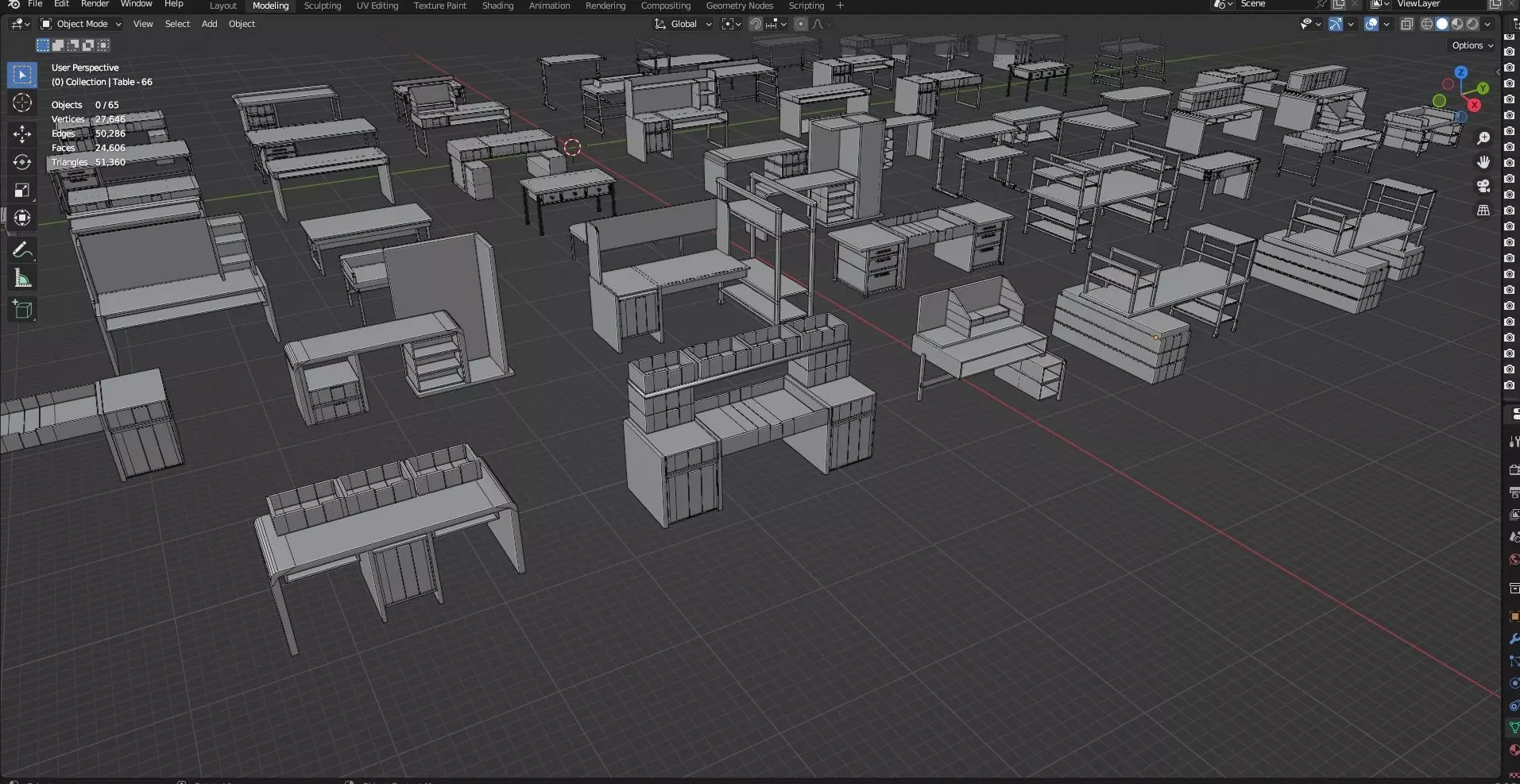Viewport: 1520px width, 784px height.
Task: Open the Global transform orientation dropdown
Action: point(683,24)
